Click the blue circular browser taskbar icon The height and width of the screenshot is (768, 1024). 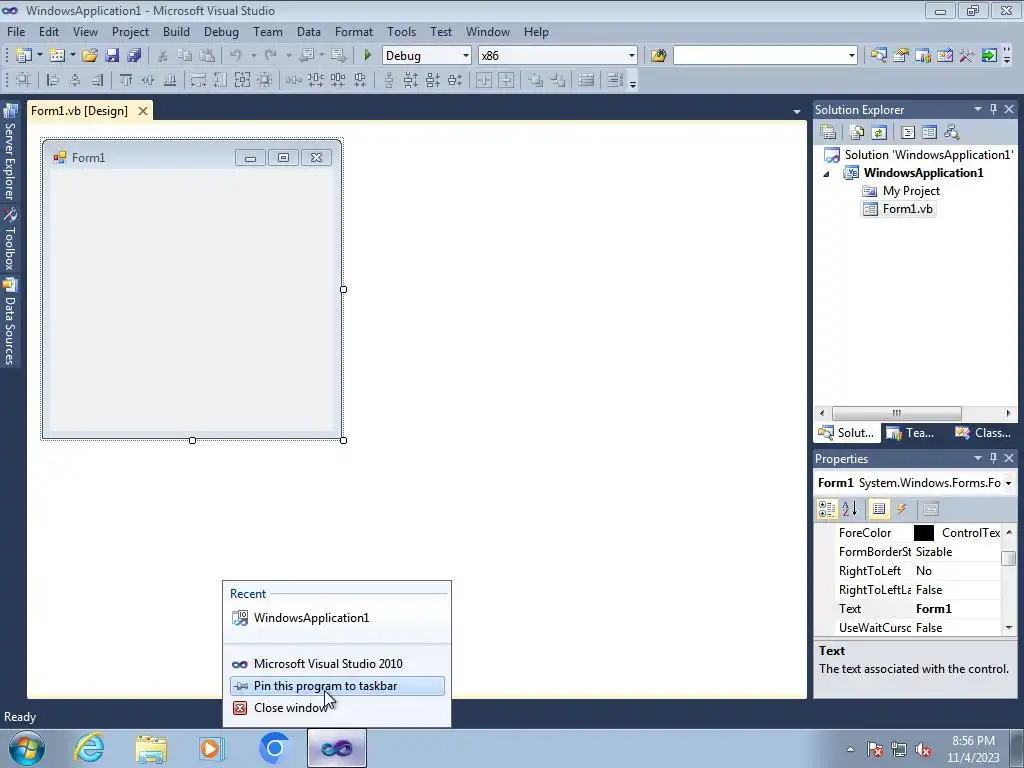point(274,748)
